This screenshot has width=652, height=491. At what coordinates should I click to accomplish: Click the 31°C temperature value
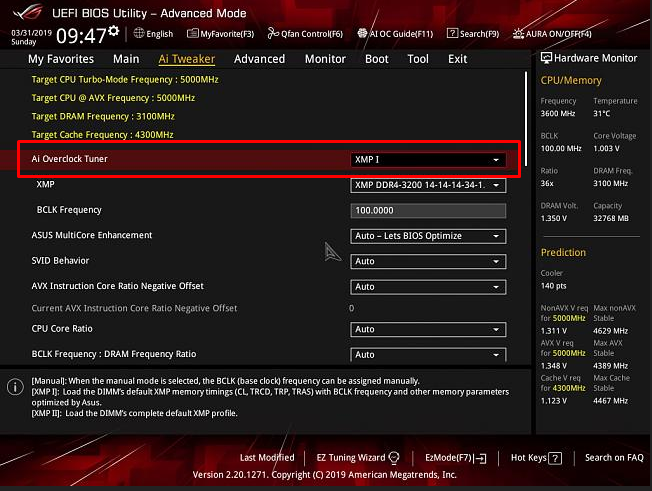click(601, 113)
